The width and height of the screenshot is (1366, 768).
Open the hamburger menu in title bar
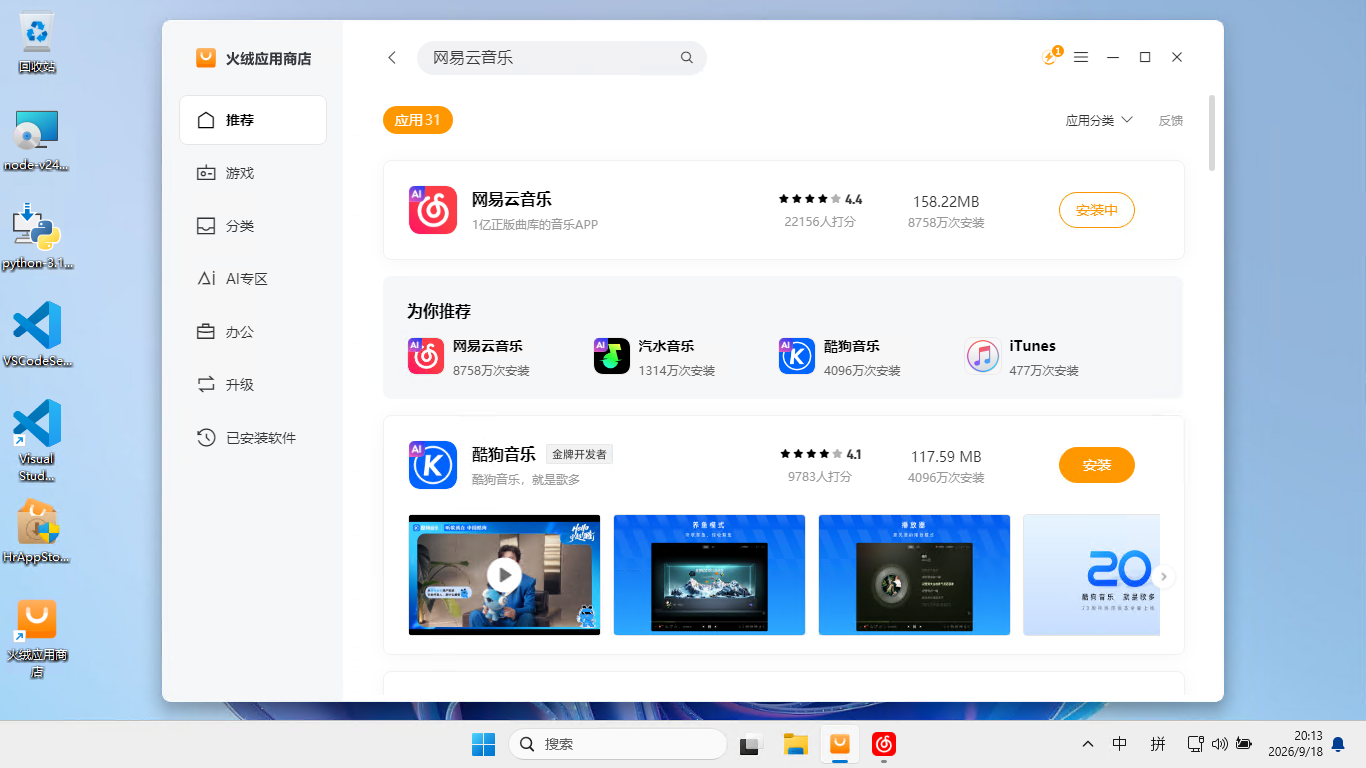point(1081,58)
